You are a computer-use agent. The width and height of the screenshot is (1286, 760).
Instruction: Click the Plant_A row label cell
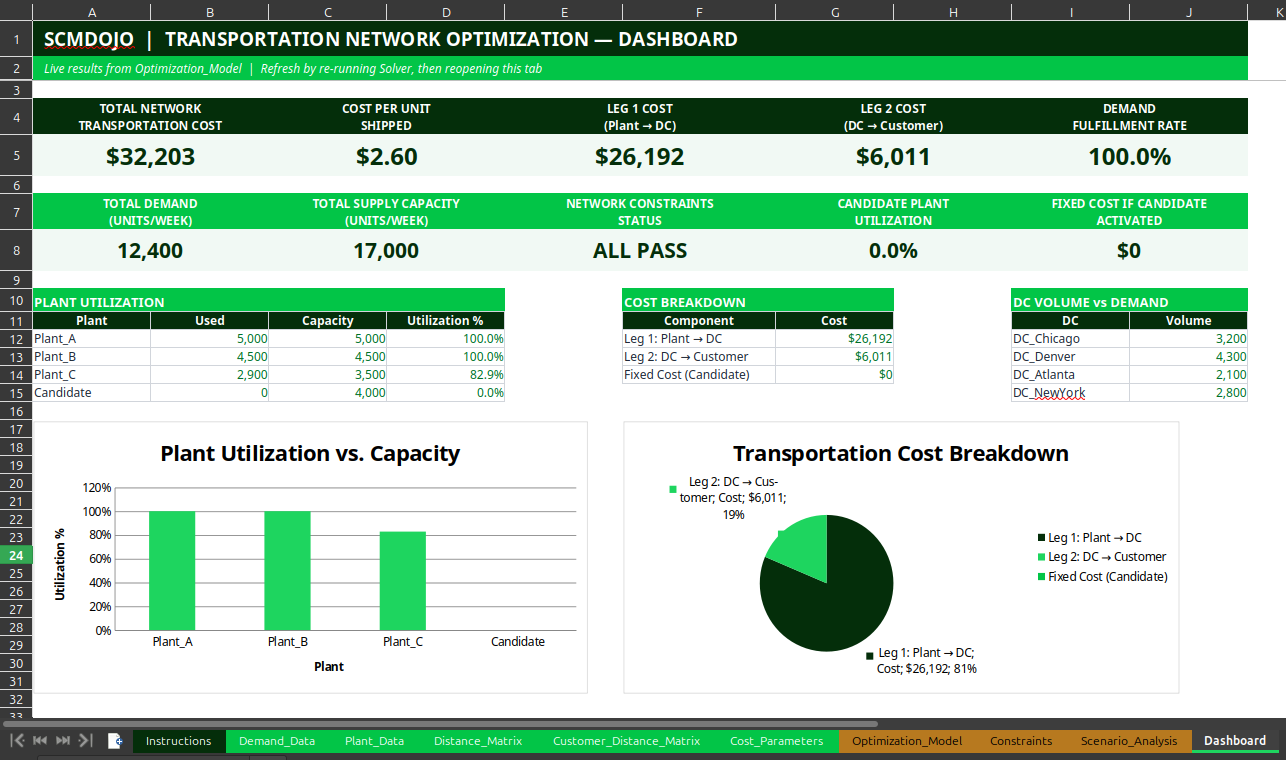pos(92,338)
